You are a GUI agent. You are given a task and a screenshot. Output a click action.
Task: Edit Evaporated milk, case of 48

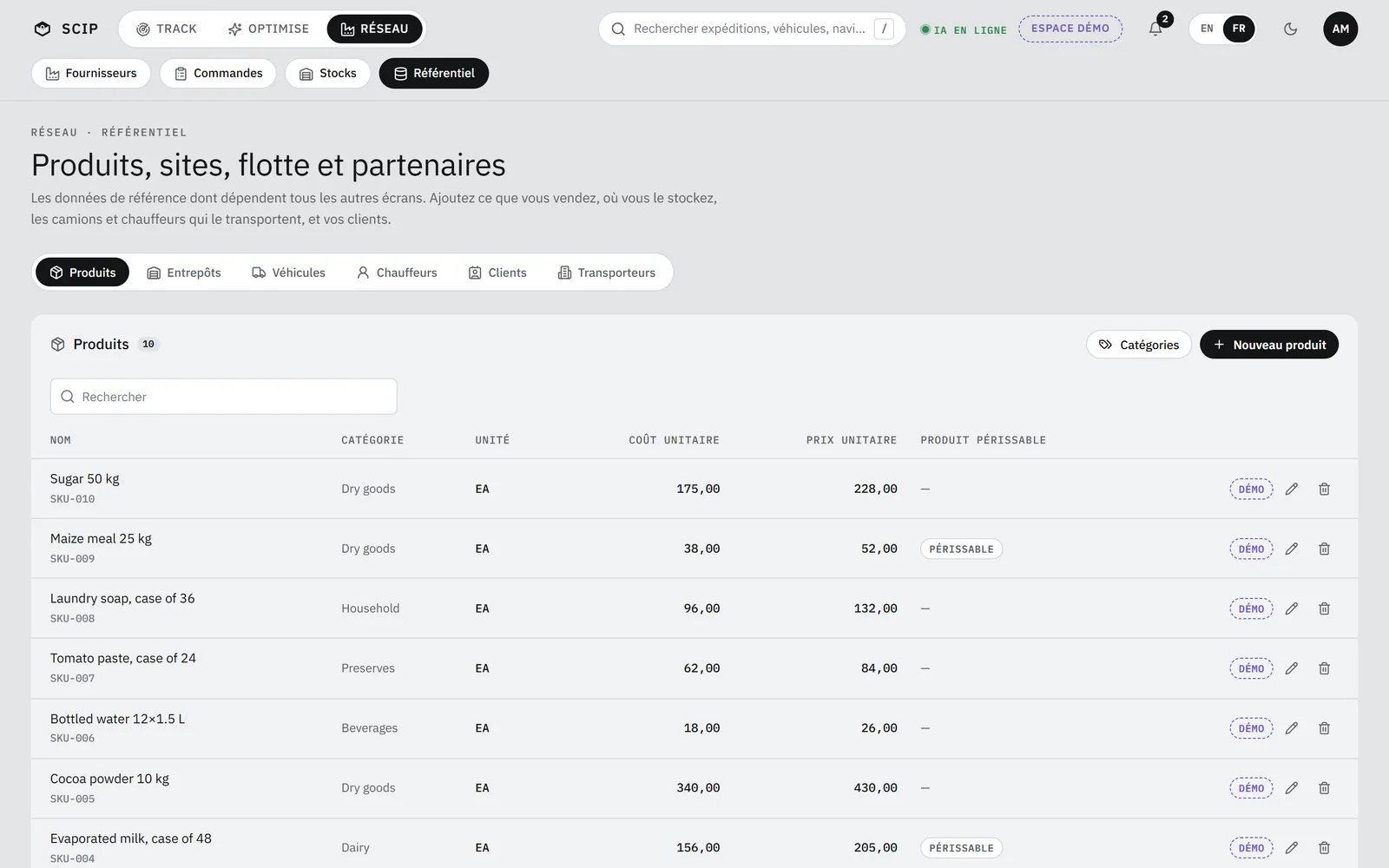click(1292, 848)
